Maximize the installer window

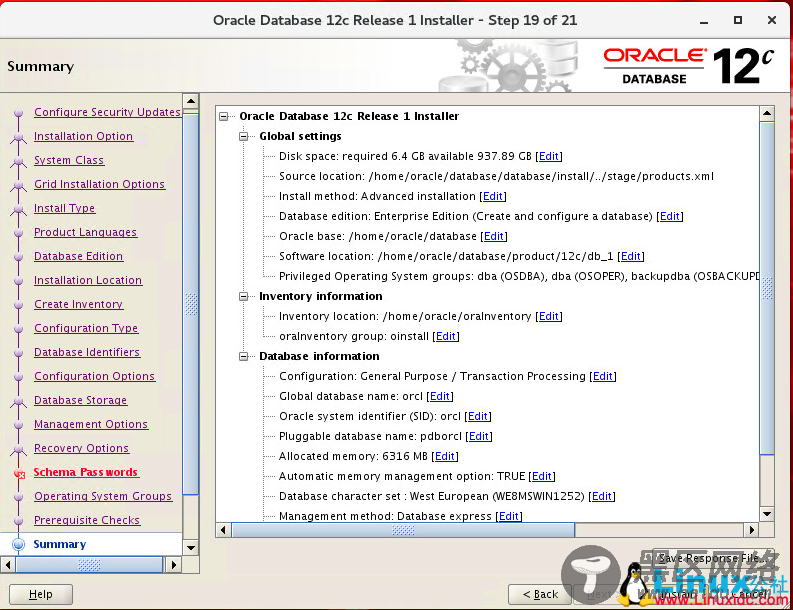[x=738, y=20]
